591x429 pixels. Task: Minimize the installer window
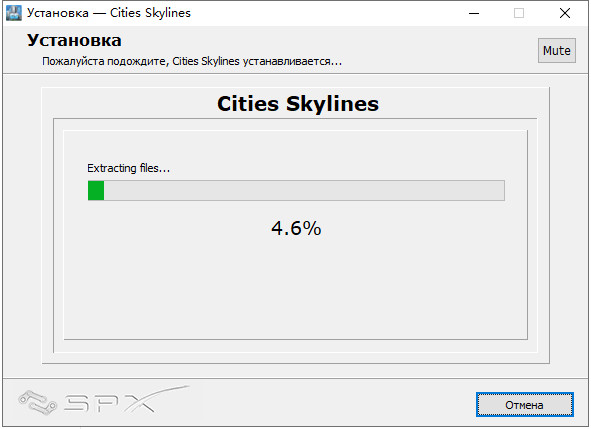coord(474,13)
